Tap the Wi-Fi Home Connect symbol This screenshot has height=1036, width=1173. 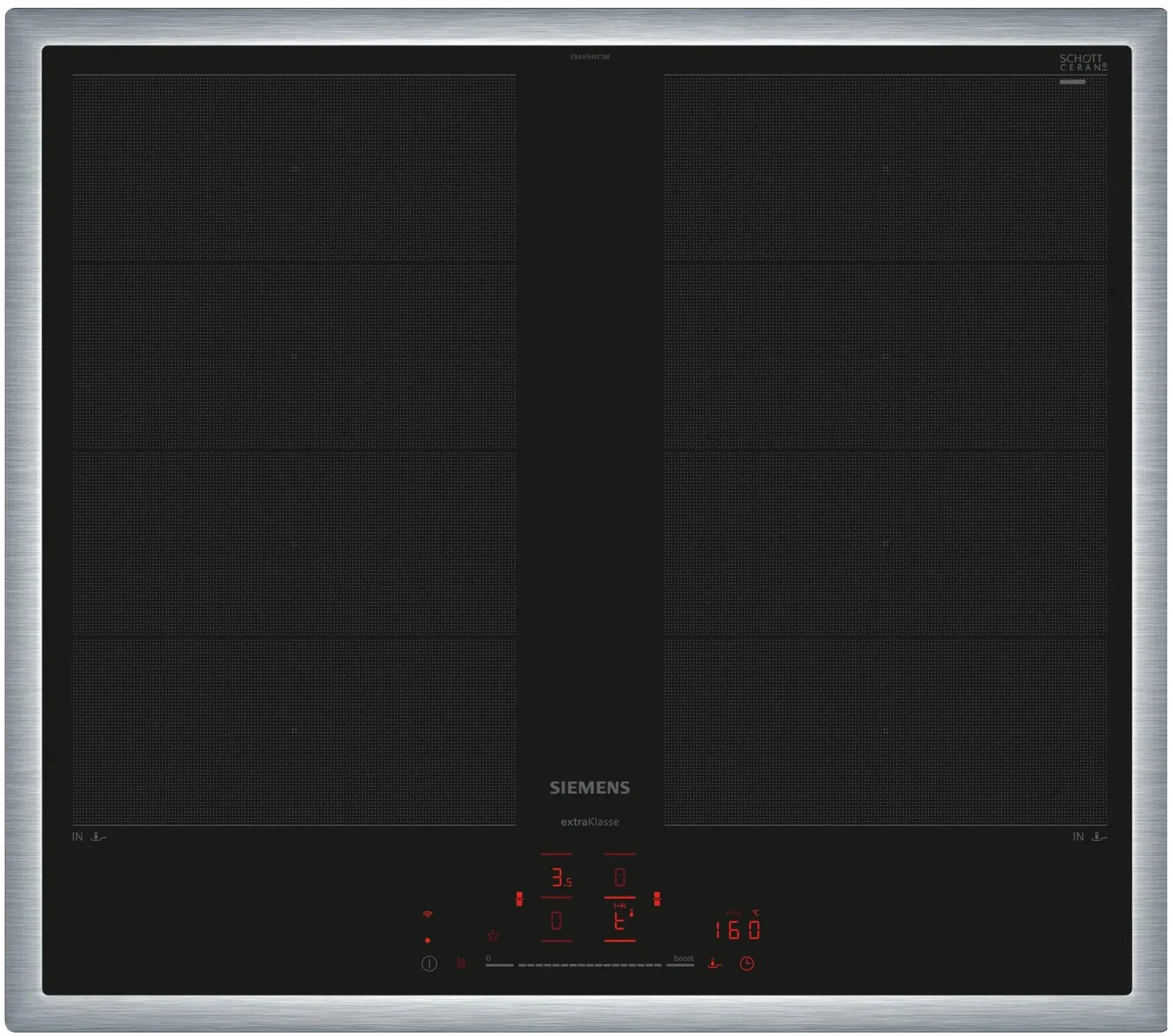coord(428,914)
